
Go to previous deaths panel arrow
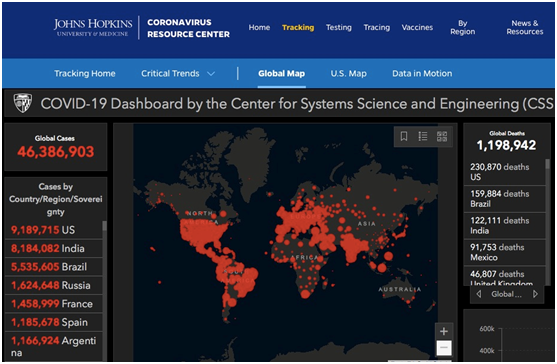coord(479,294)
